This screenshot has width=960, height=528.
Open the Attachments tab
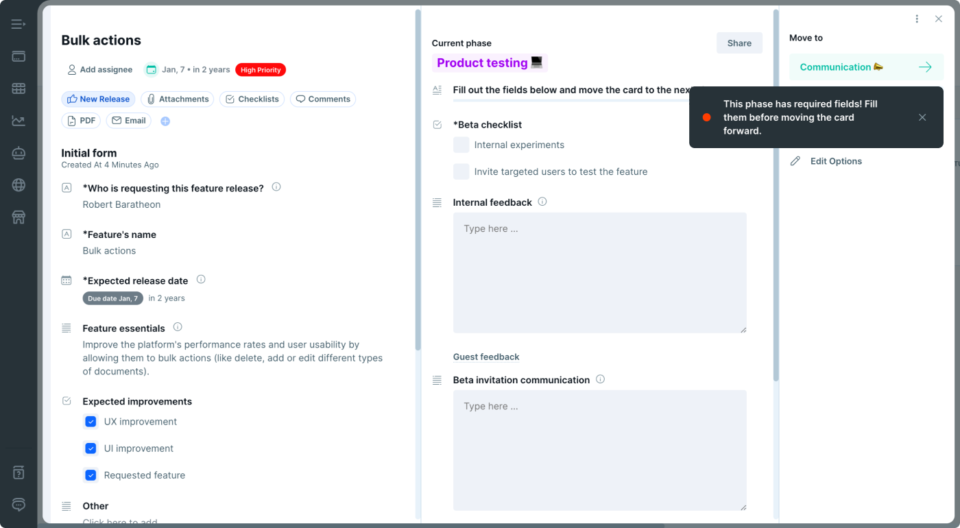[178, 99]
